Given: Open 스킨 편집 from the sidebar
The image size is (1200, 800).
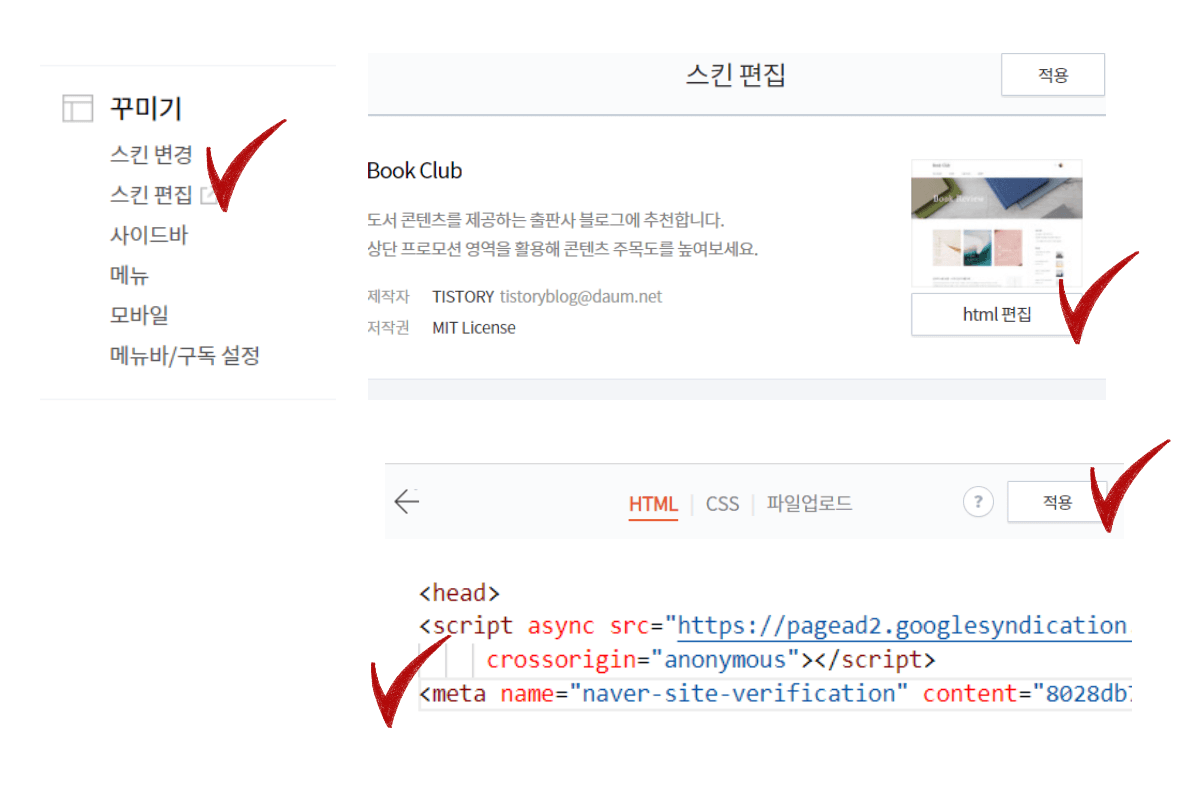Looking at the screenshot, I should click(x=150, y=195).
